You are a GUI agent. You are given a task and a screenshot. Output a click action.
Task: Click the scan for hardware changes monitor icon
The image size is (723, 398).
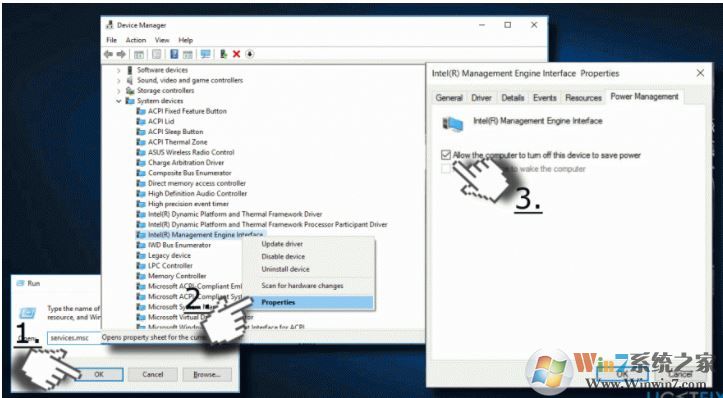tap(206, 54)
